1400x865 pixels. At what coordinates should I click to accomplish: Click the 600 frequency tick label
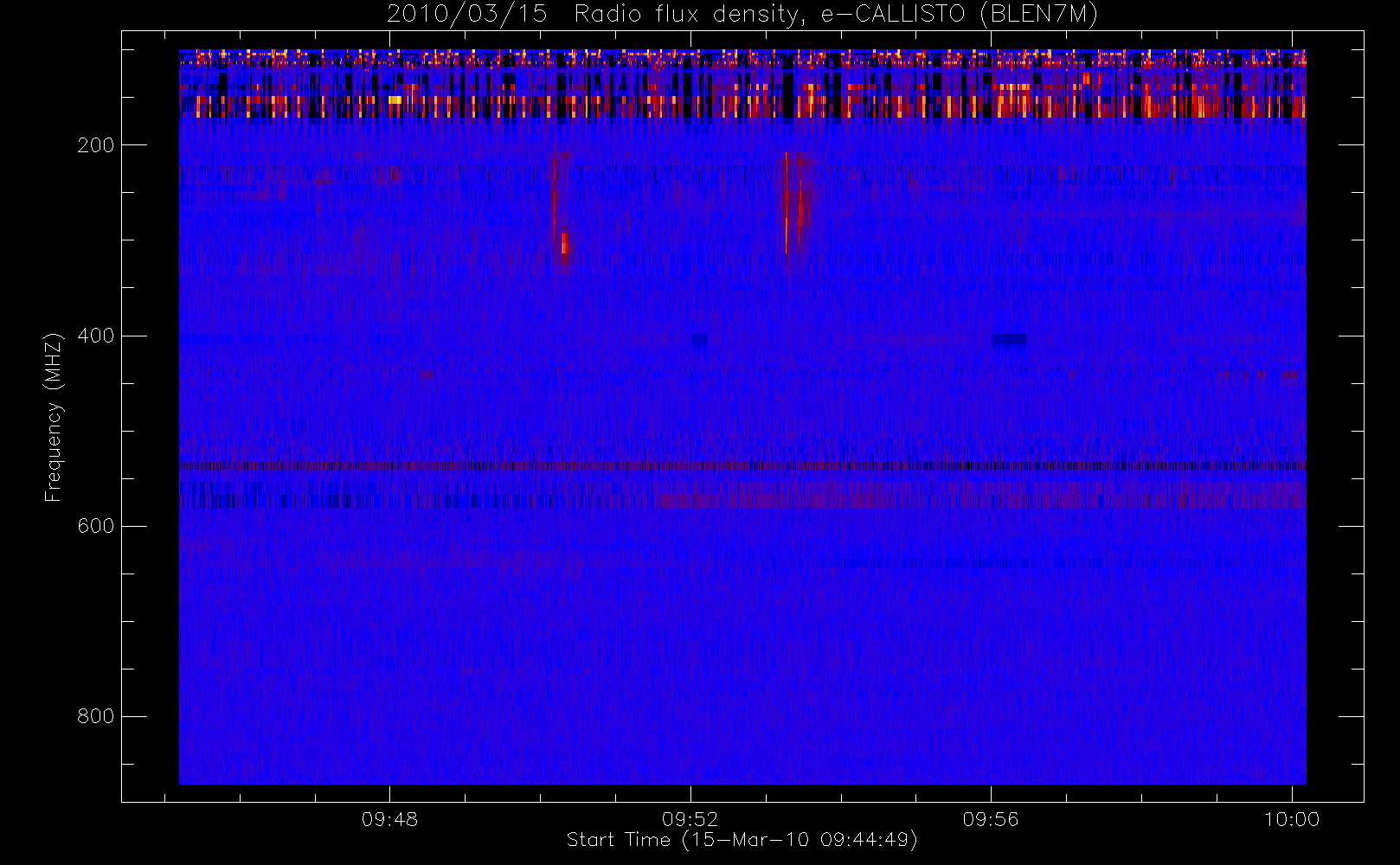point(95,526)
